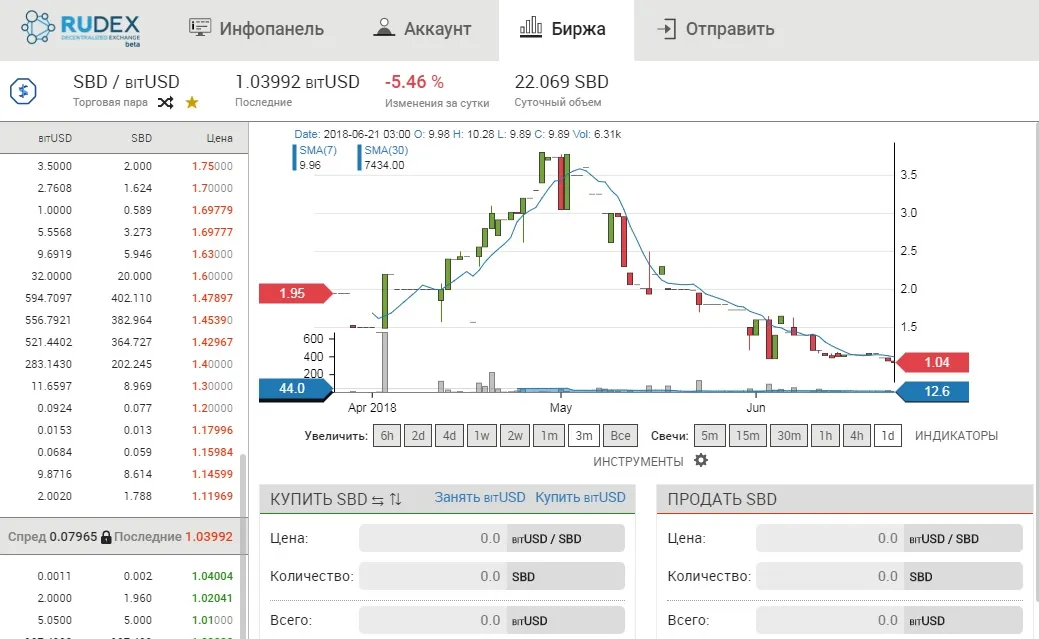Click the blue 44.0 volume marker

295,388
